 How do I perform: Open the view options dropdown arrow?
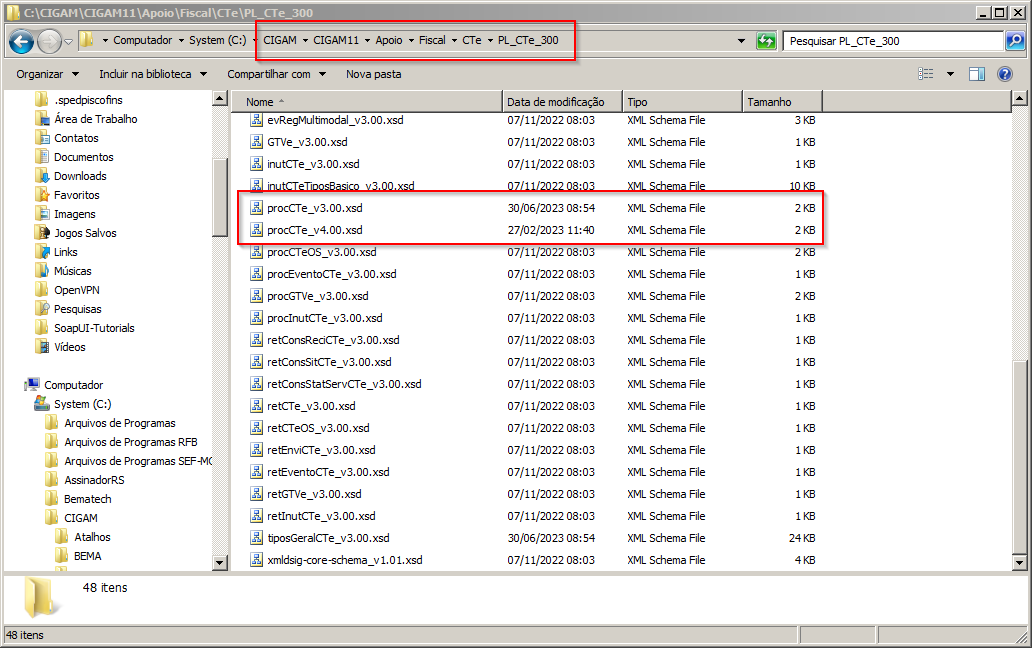(x=950, y=74)
